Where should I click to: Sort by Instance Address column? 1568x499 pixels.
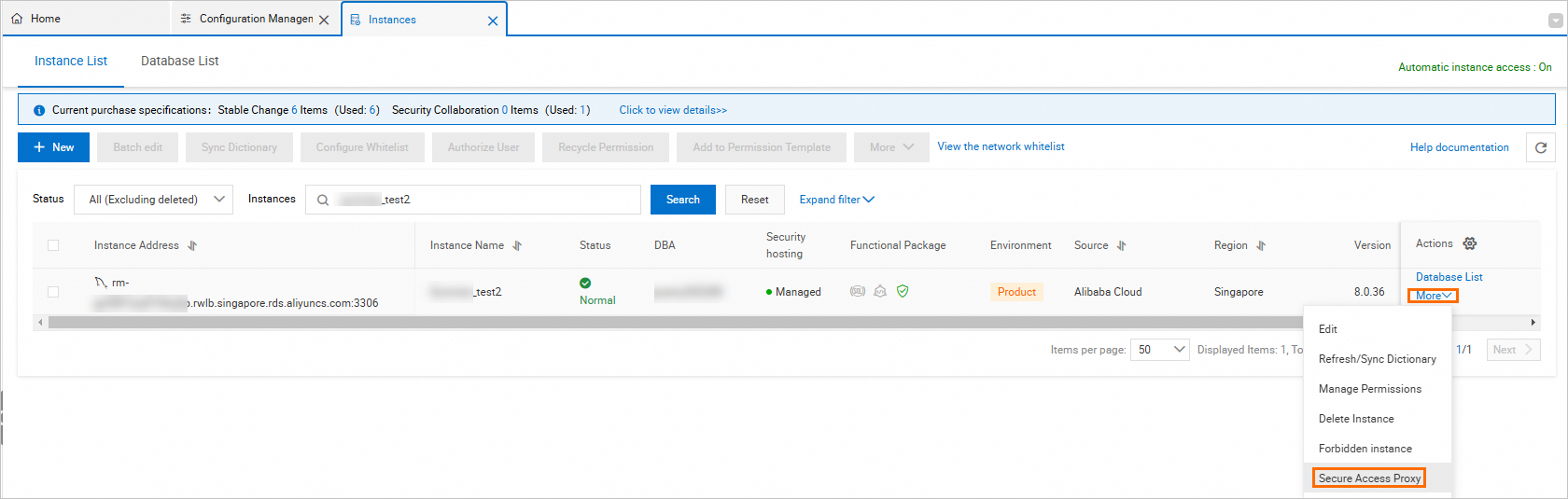(x=192, y=246)
